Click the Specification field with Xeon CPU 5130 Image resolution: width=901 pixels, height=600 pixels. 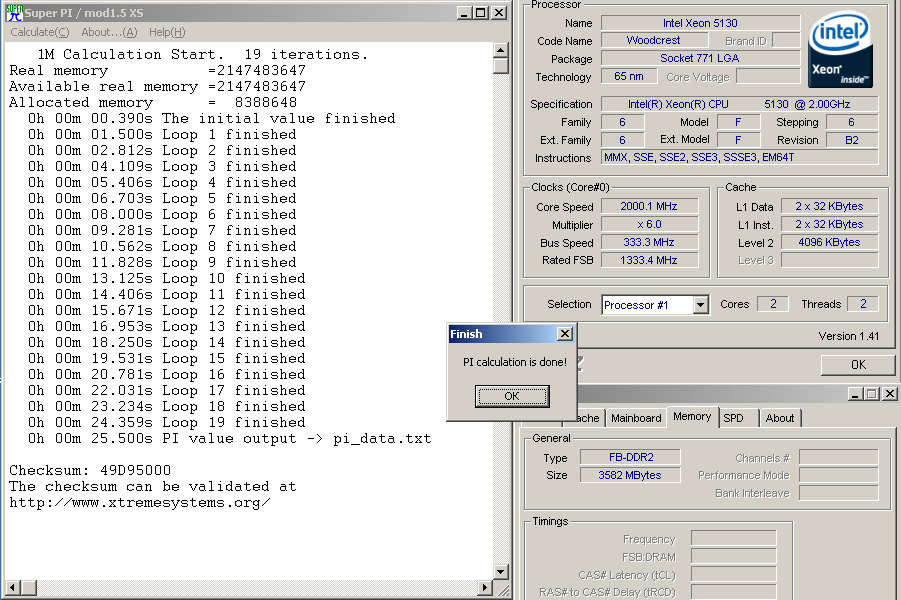tap(740, 104)
